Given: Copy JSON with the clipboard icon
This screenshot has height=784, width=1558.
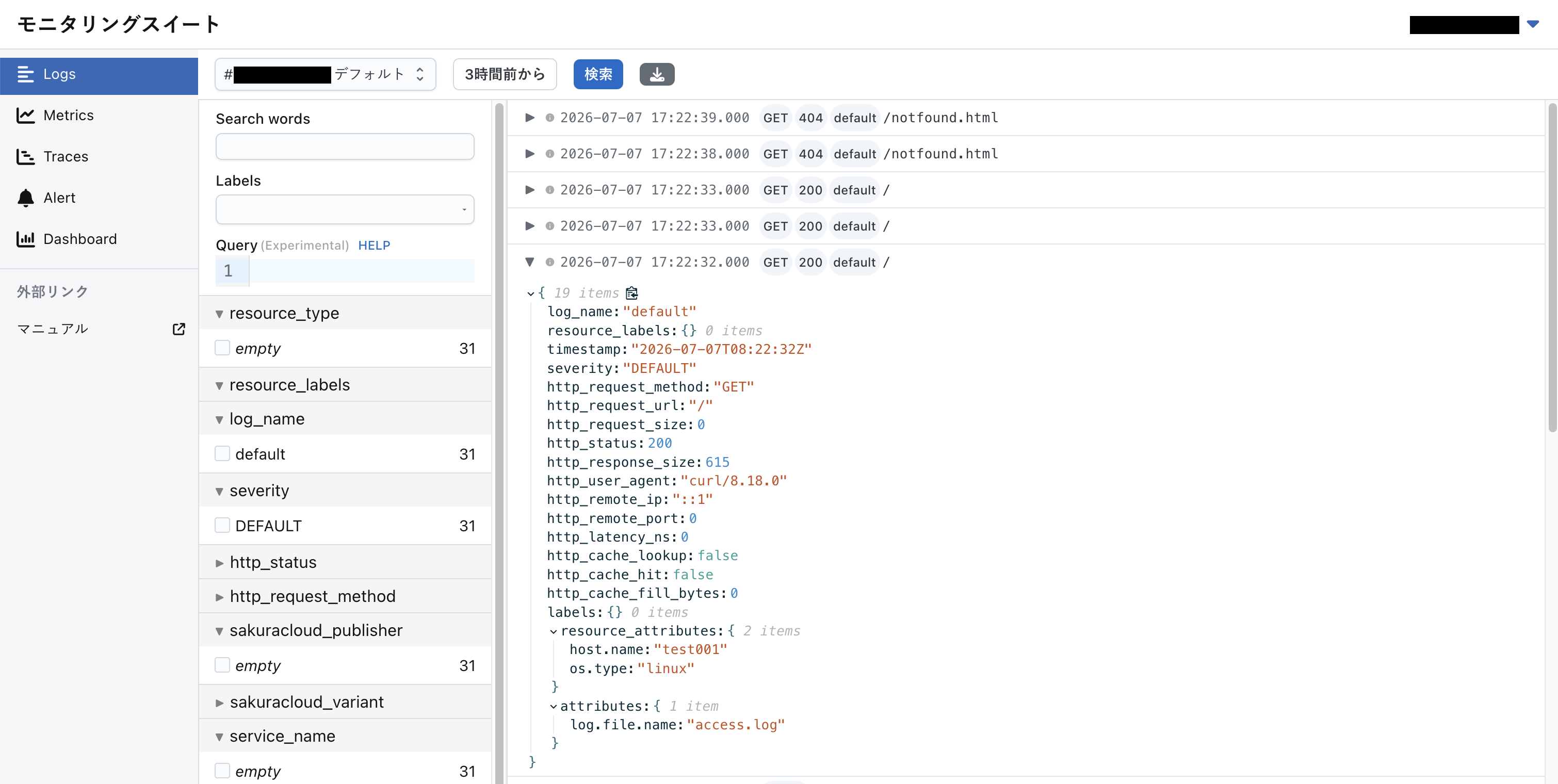Looking at the screenshot, I should coord(632,293).
